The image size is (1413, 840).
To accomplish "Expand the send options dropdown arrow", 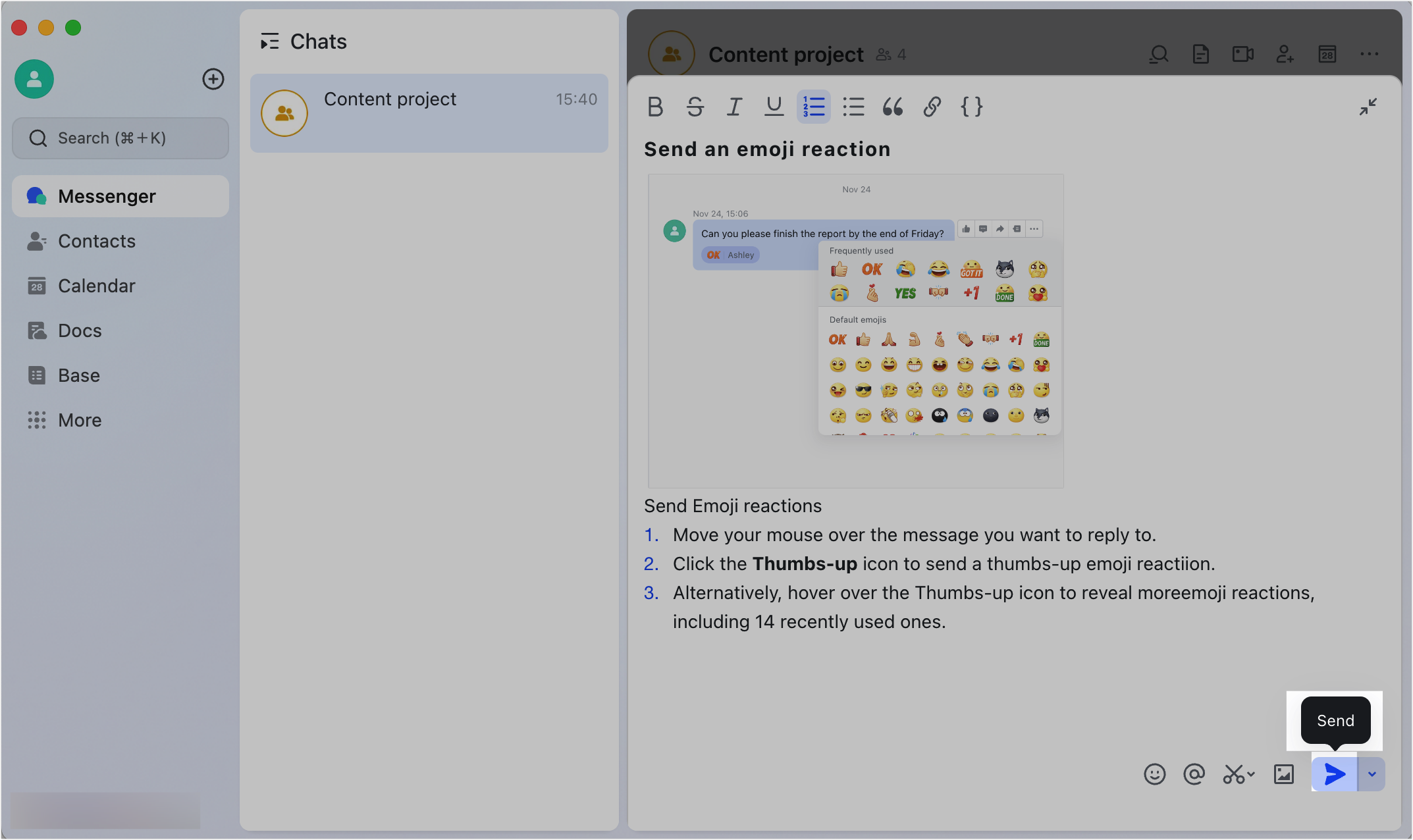I will click(1372, 774).
